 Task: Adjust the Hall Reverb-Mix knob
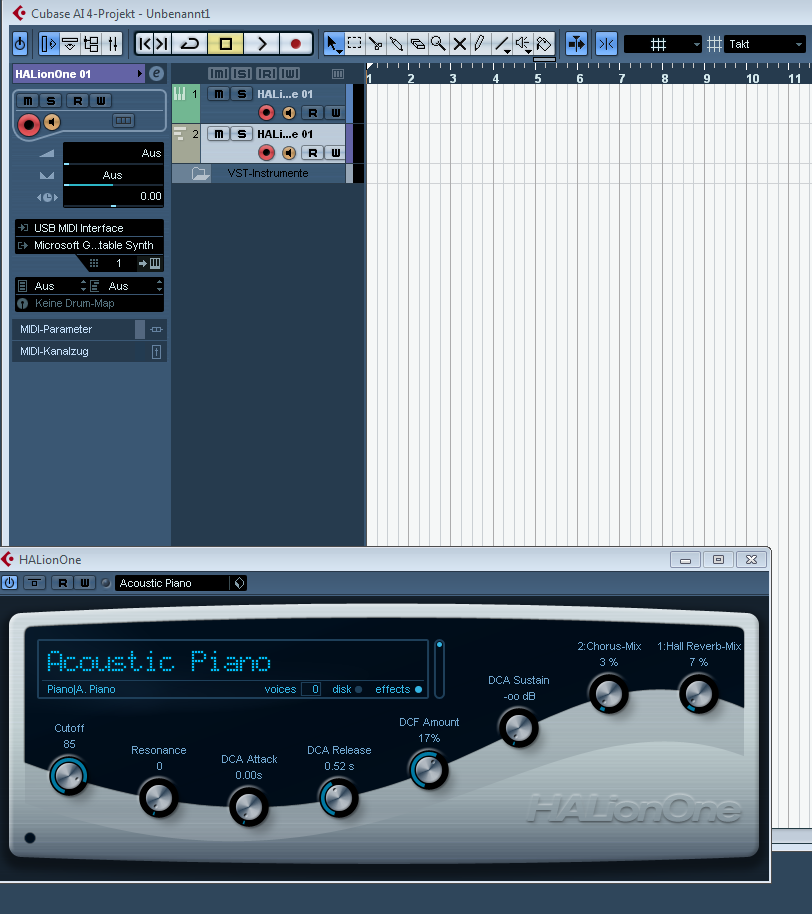coord(699,694)
